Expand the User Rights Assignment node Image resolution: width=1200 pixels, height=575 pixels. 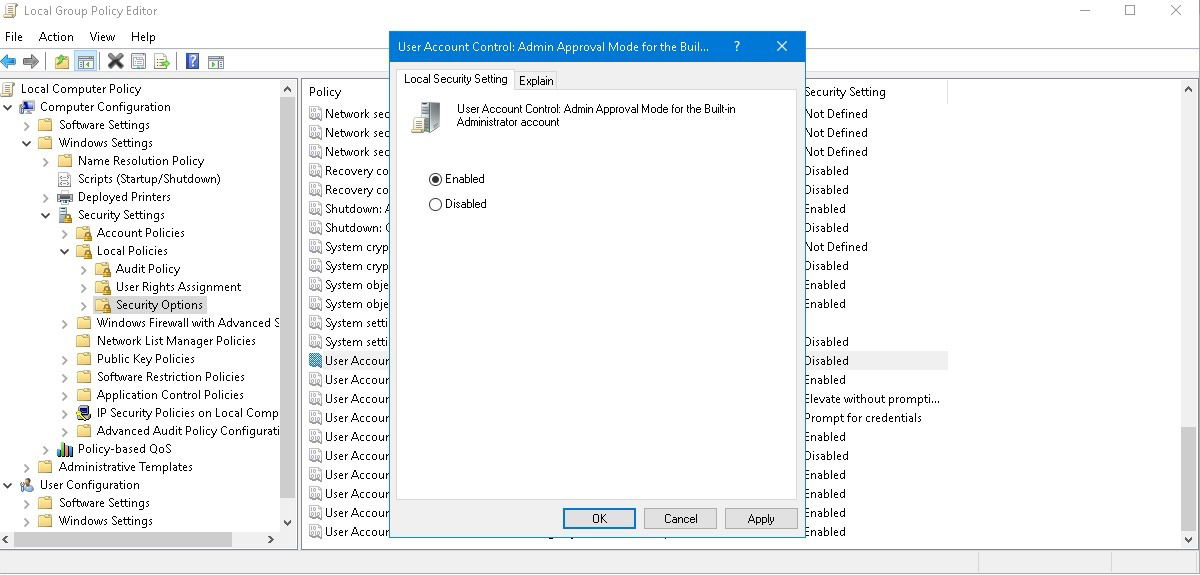point(84,287)
